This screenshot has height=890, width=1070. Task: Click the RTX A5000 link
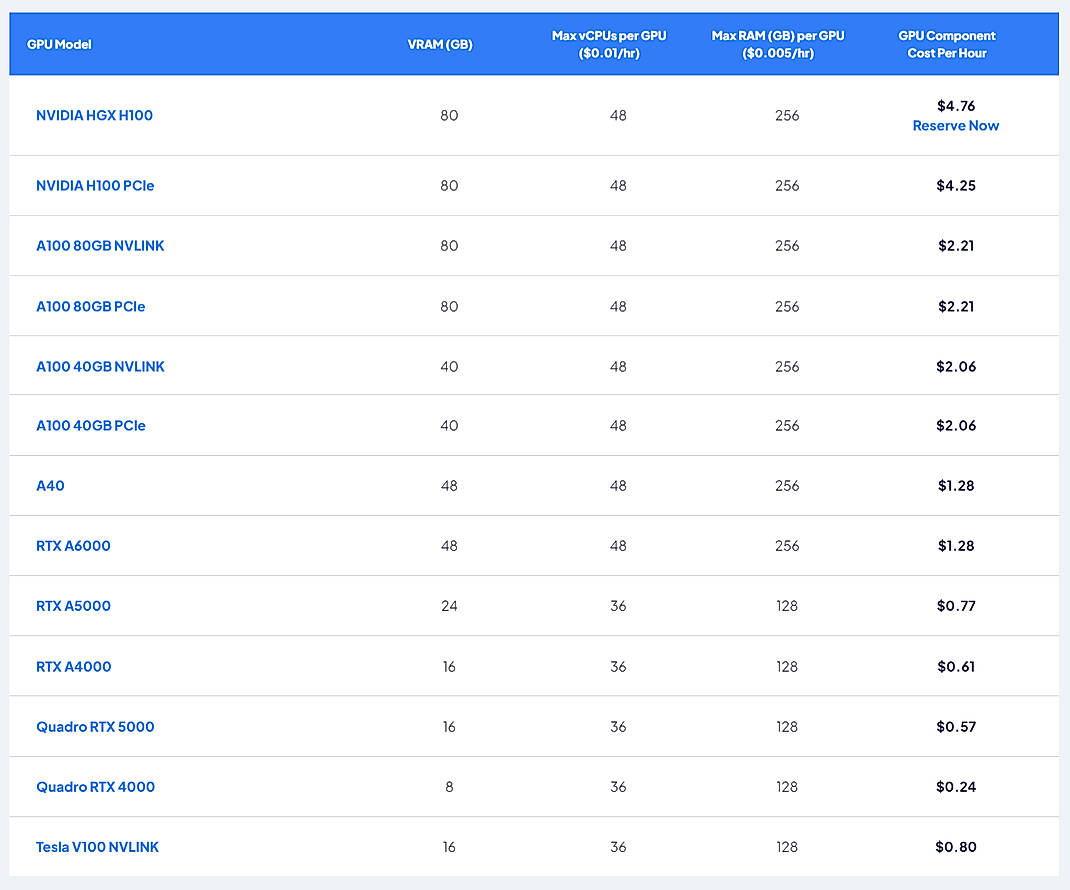coord(73,606)
